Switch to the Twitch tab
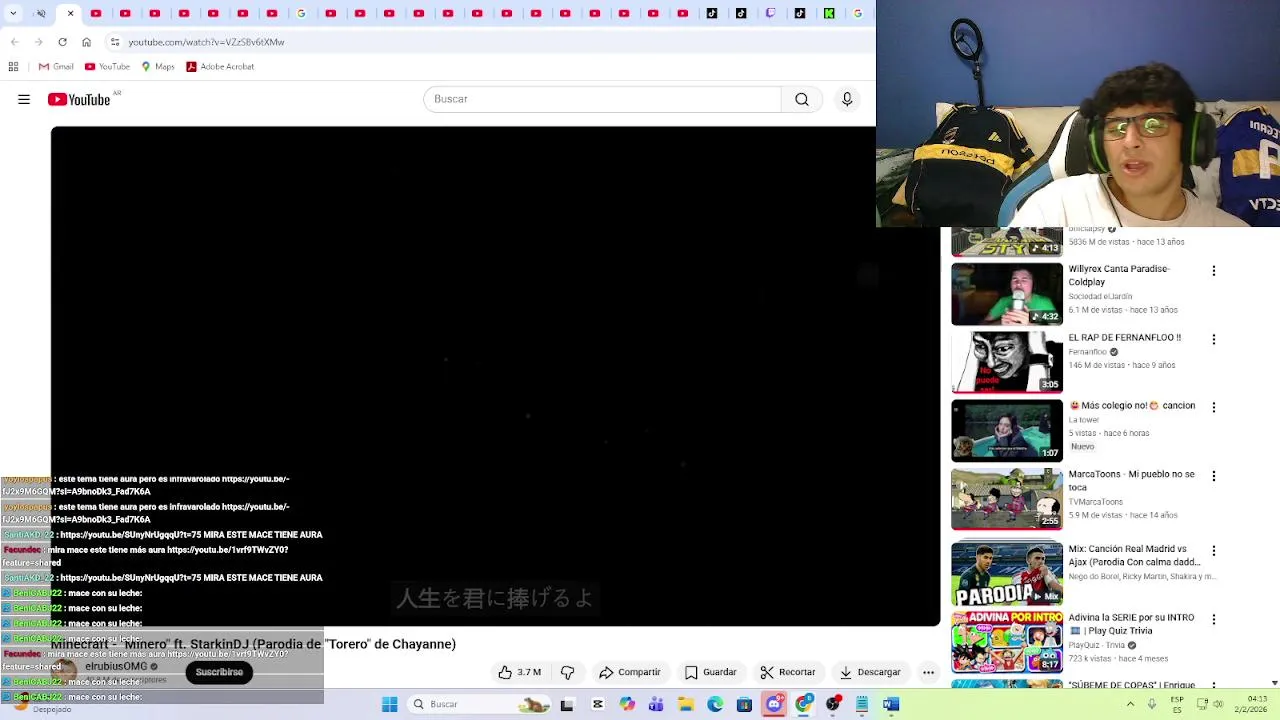The height and width of the screenshot is (720, 1280). (770, 13)
